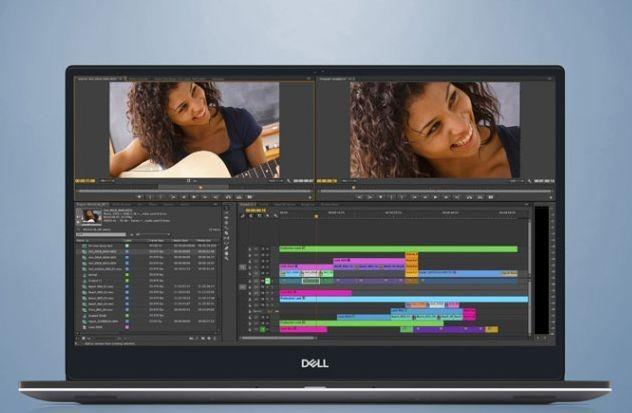The height and width of the screenshot is (413, 632).
Task: Select the long green clip on top track
Action: tap(398, 249)
